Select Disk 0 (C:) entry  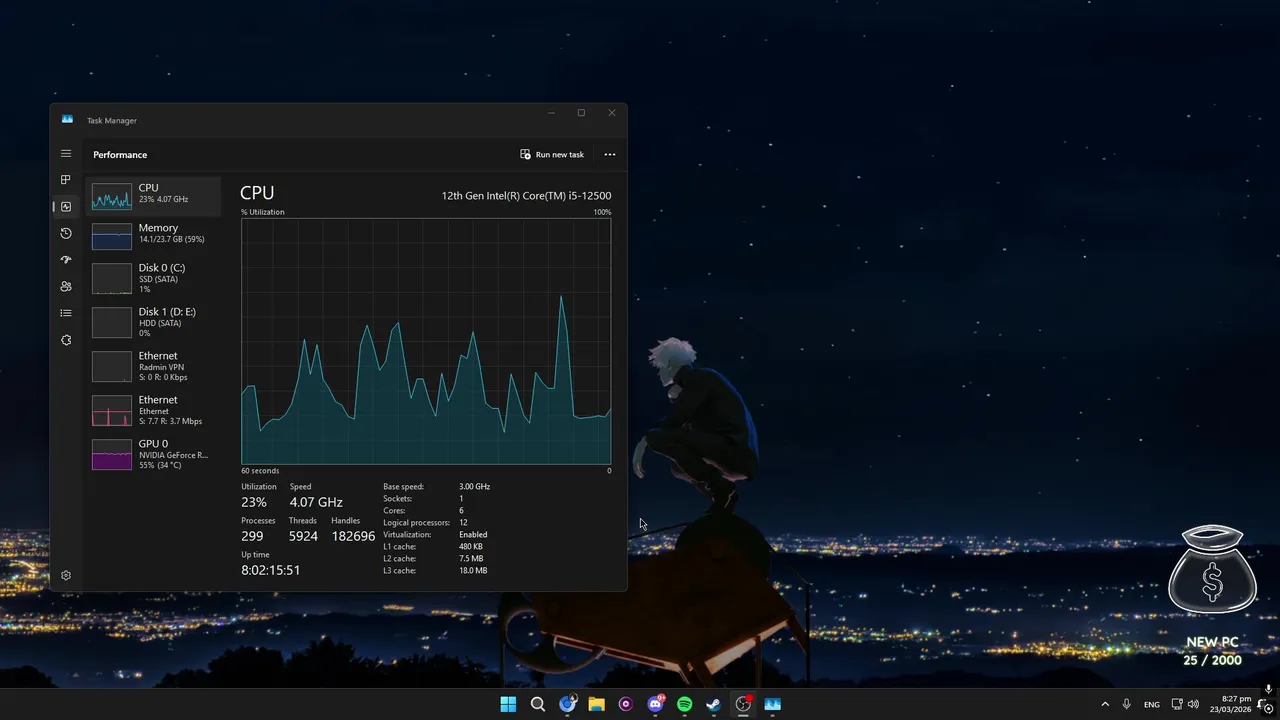[154, 278]
